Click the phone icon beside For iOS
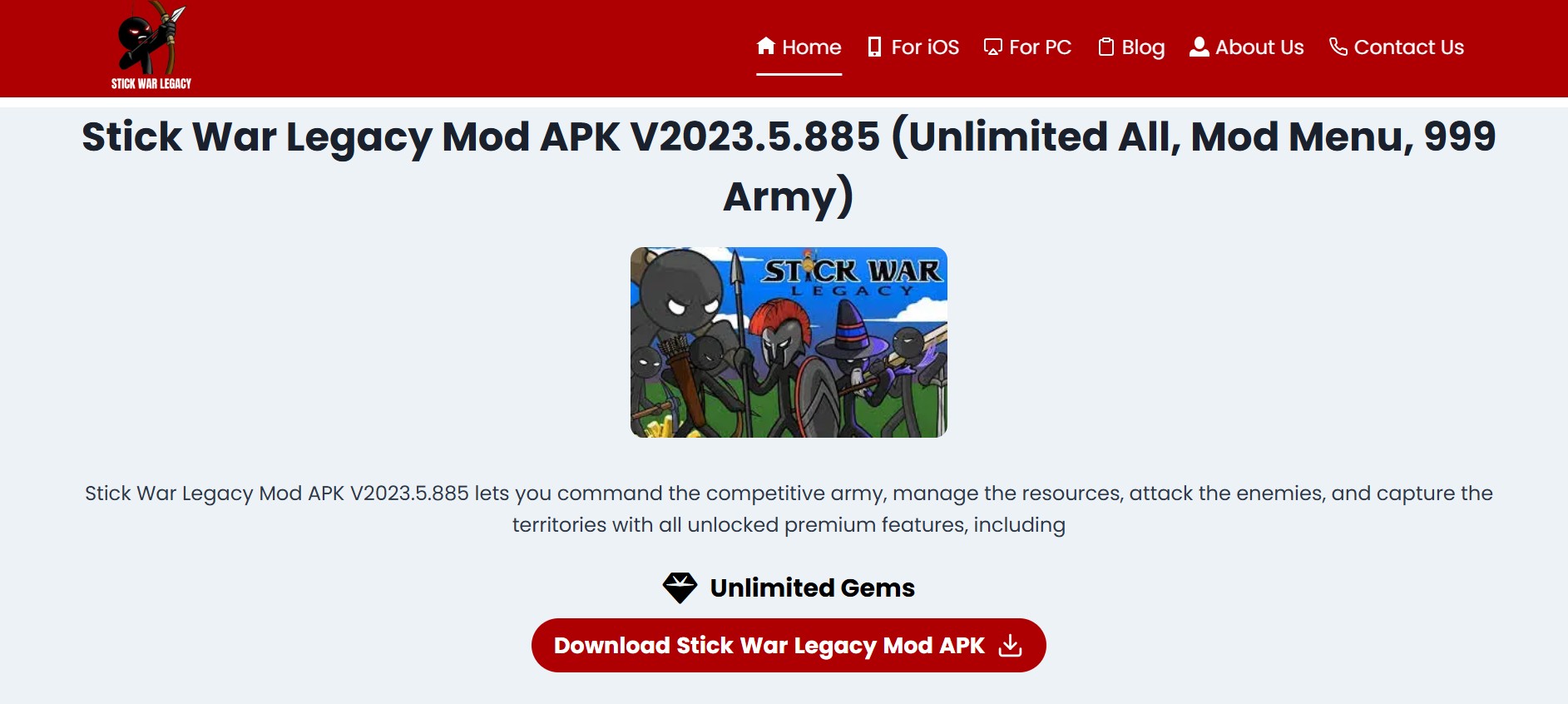This screenshot has height=704, width=1568. (874, 47)
